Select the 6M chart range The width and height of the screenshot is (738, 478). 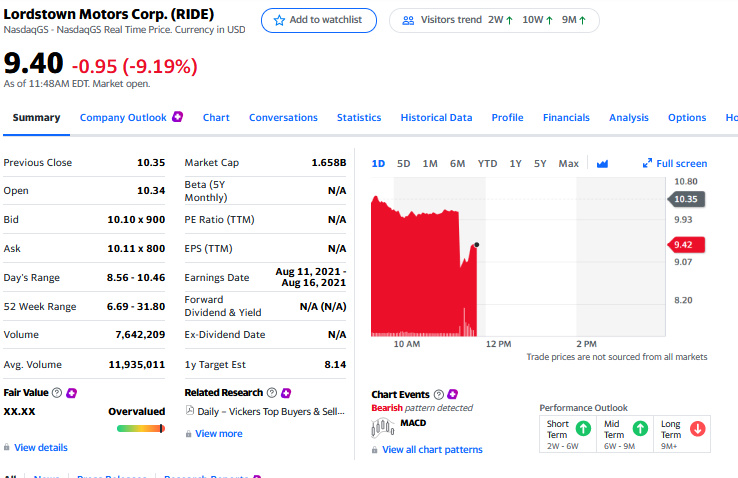[x=457, y=164]
